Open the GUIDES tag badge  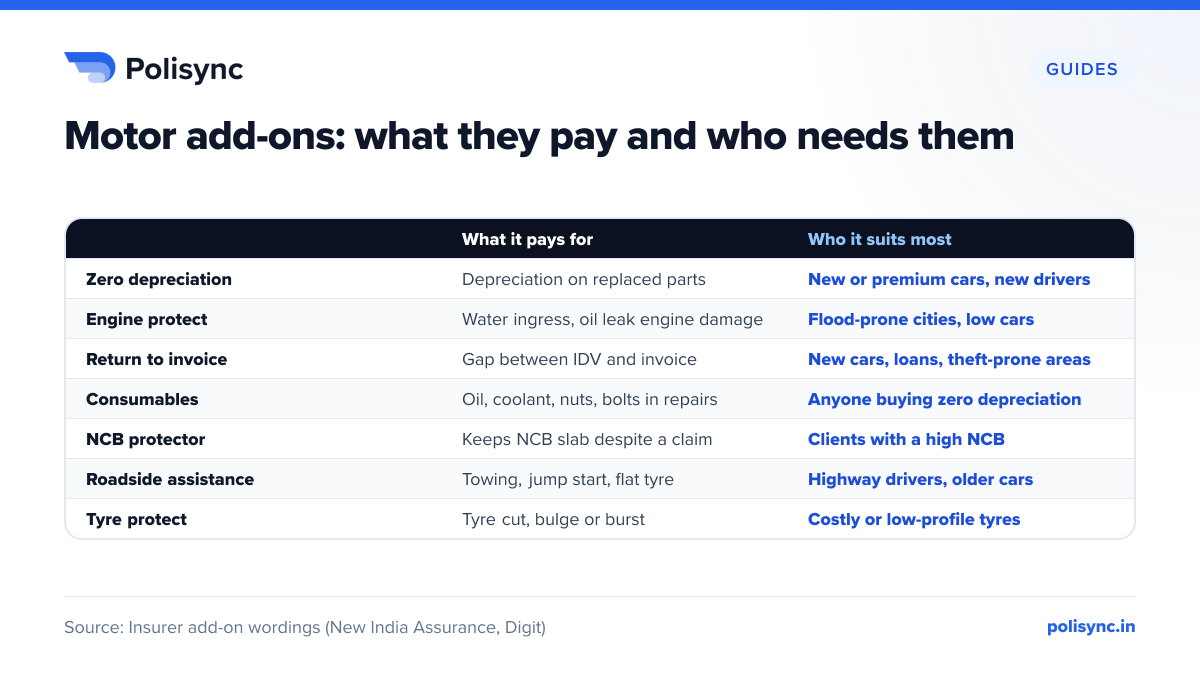coord(1082,70)
